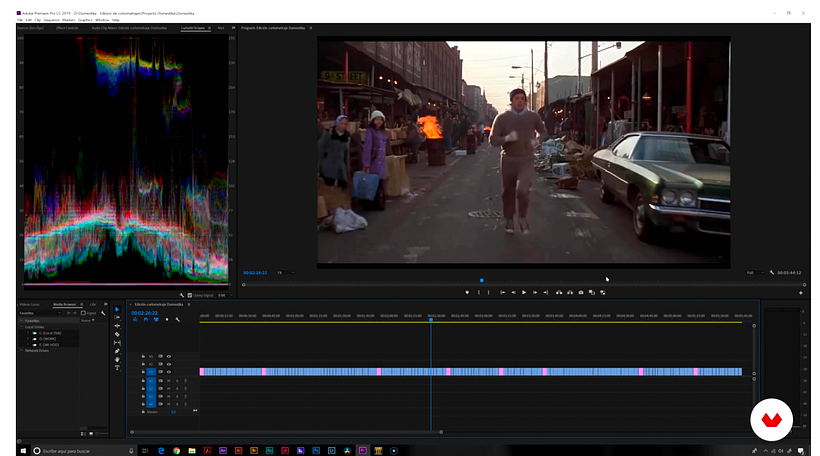Click the Lift button
Viewport: 820px width, 456px height.
(559, 292)
